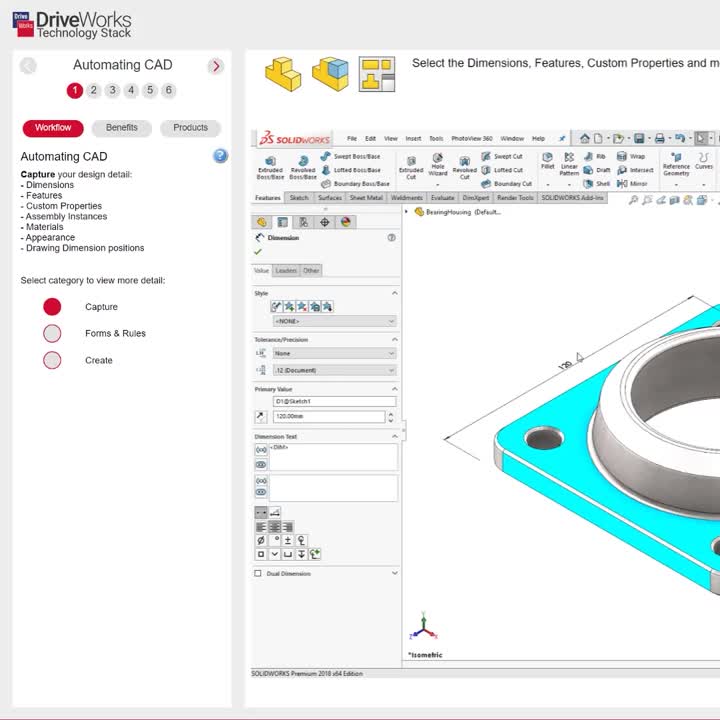This screenshot has height=720, width=720.
Task: Click the Wrap feature
Action: point(631,157)
